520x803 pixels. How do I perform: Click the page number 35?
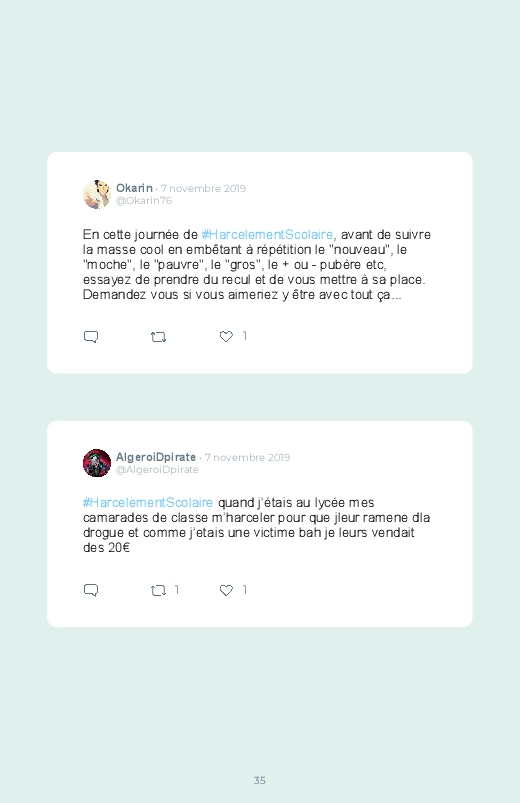[260, 780]
